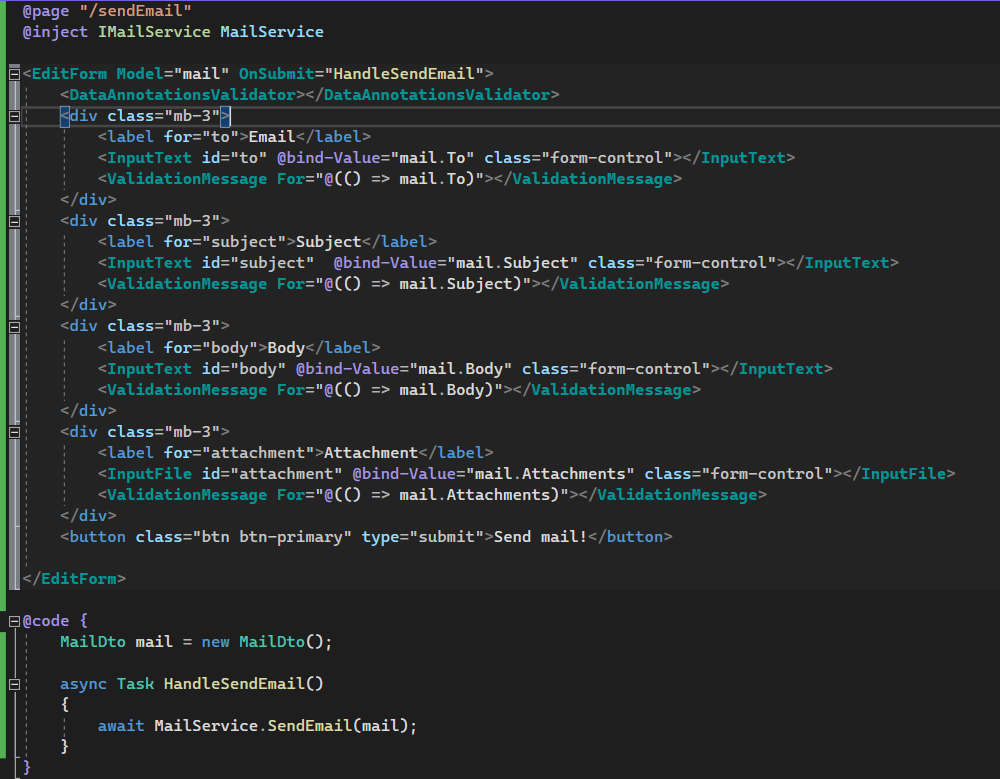Viewport: 1000px width, 779px height.
Task: Collapse the @code block
Action: [14, 621]
